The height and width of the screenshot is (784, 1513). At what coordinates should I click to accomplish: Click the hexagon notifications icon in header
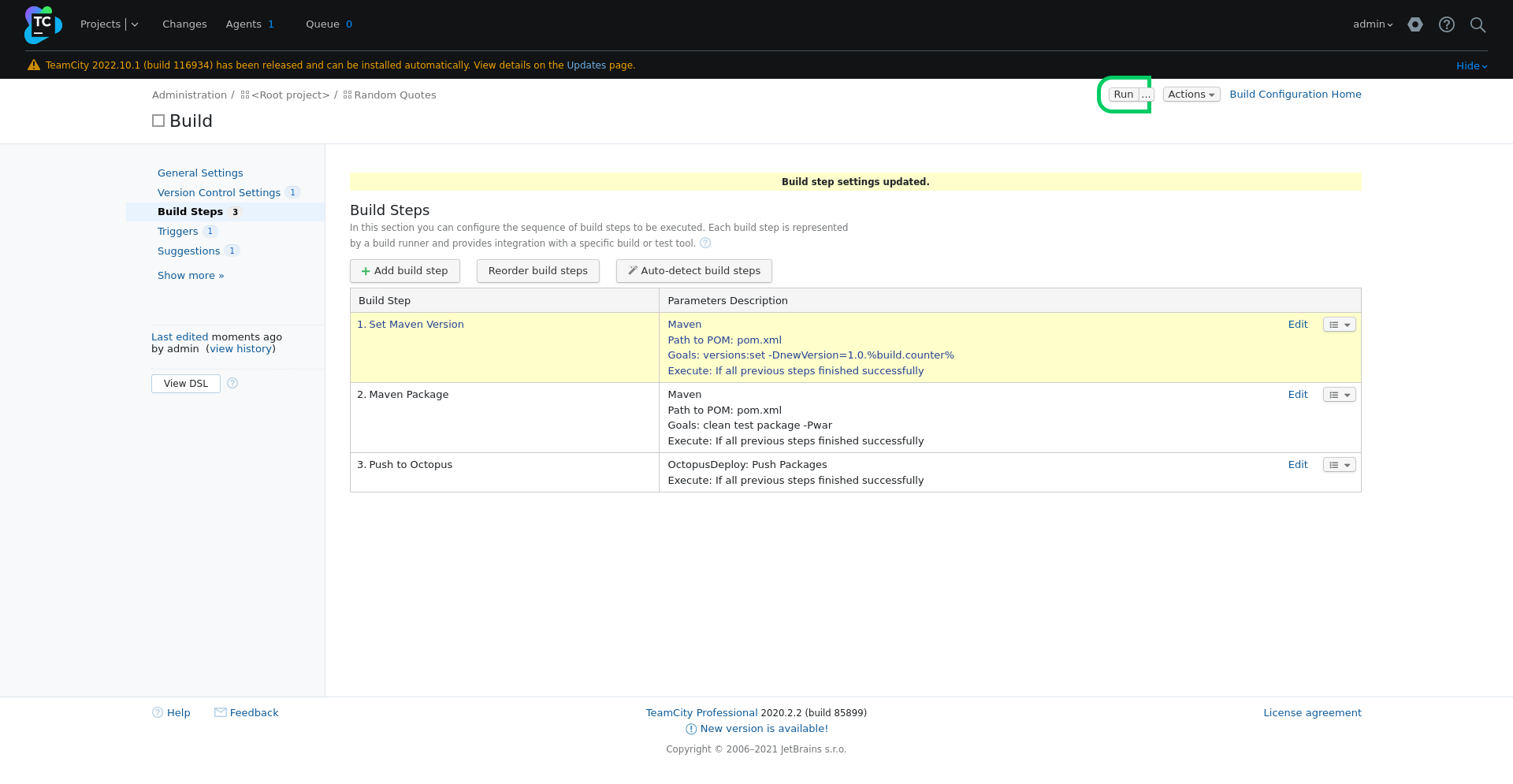(1415, 24)
